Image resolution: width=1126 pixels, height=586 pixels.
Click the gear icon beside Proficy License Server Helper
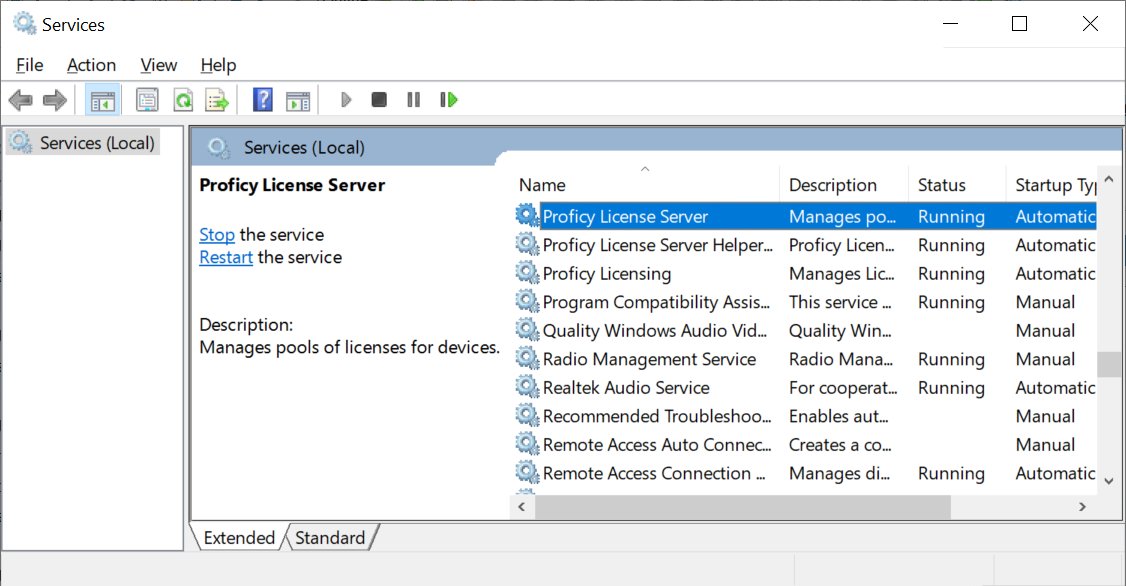[527, 244]
